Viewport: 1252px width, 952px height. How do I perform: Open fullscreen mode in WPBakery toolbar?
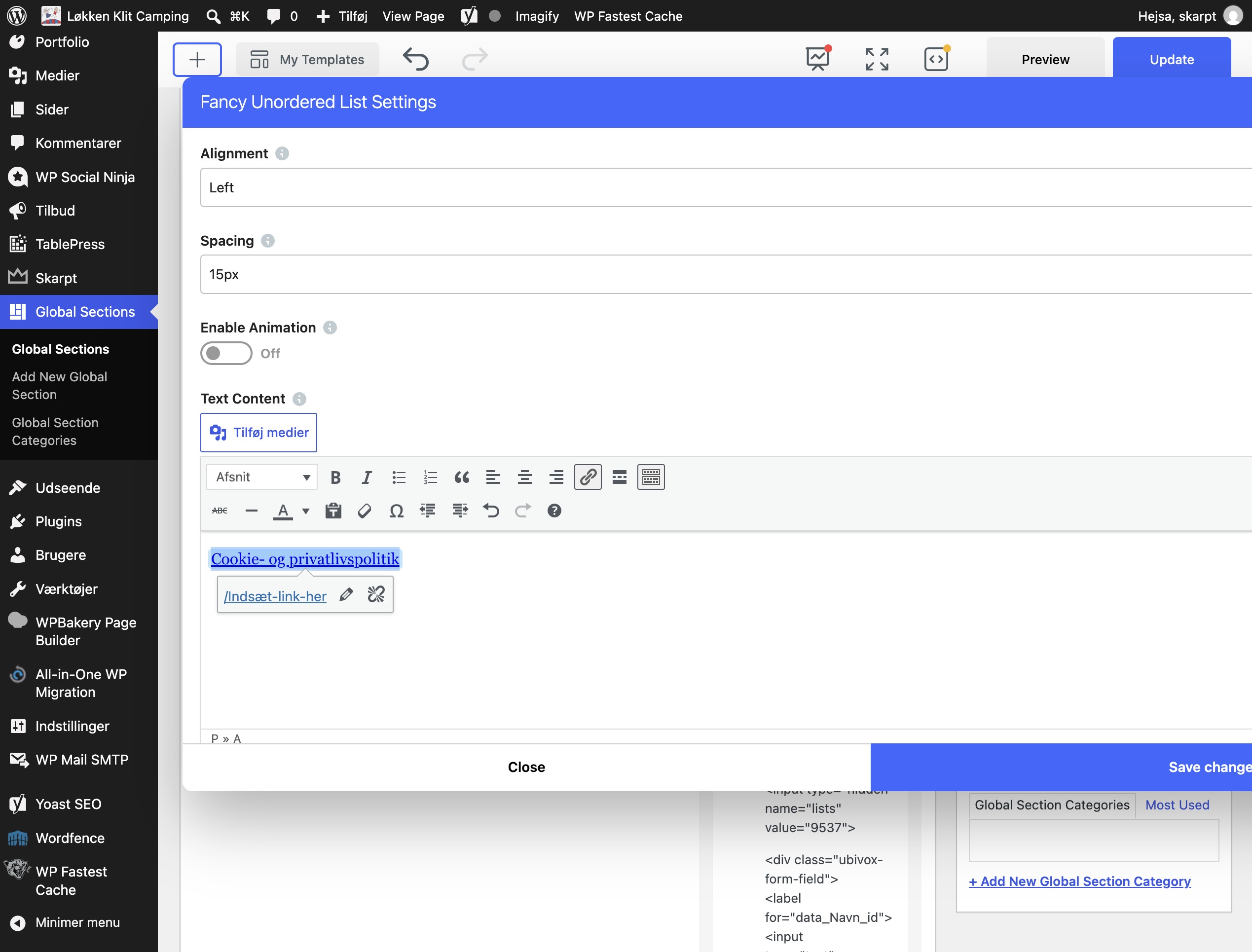tap(877, 59)
